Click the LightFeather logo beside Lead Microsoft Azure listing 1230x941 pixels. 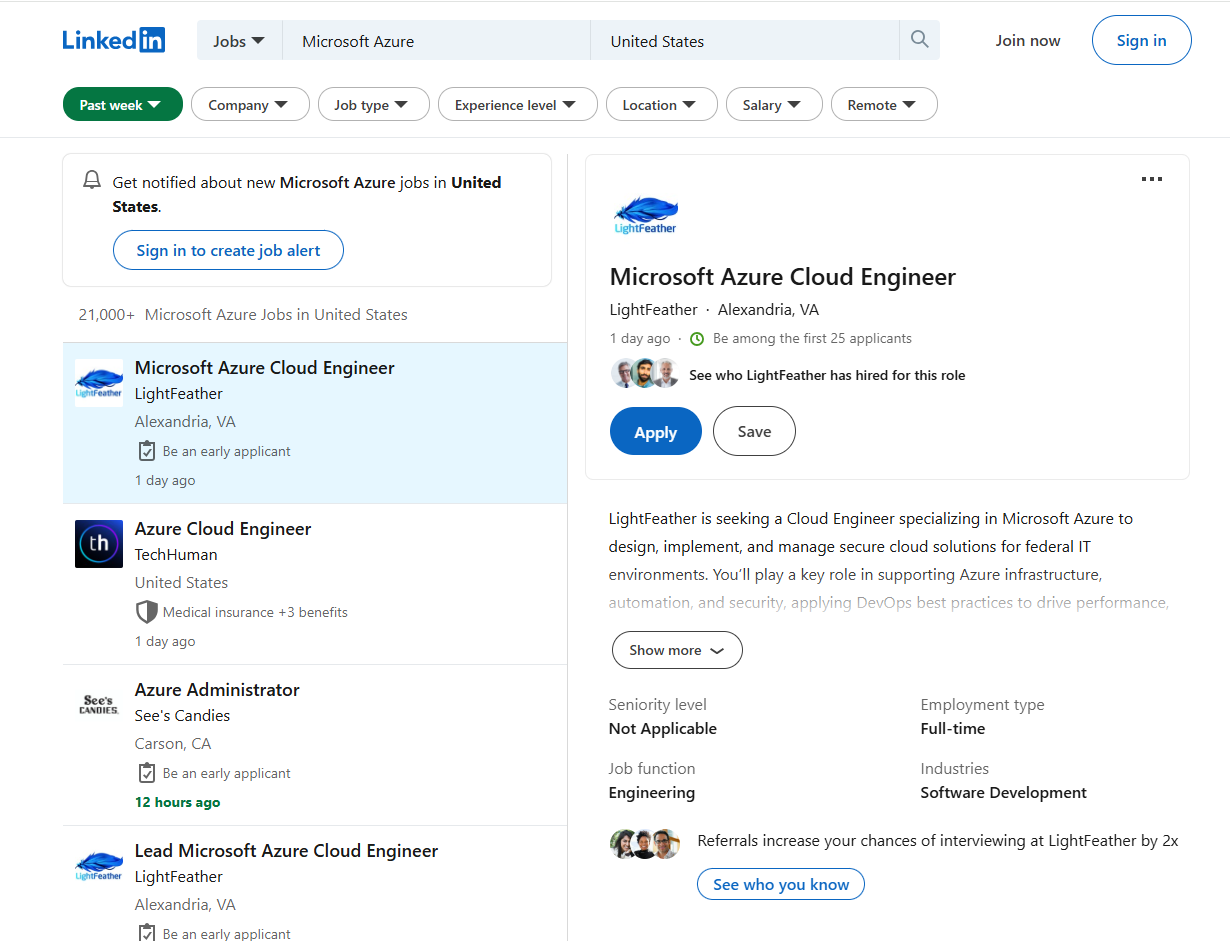click(99, 866)
